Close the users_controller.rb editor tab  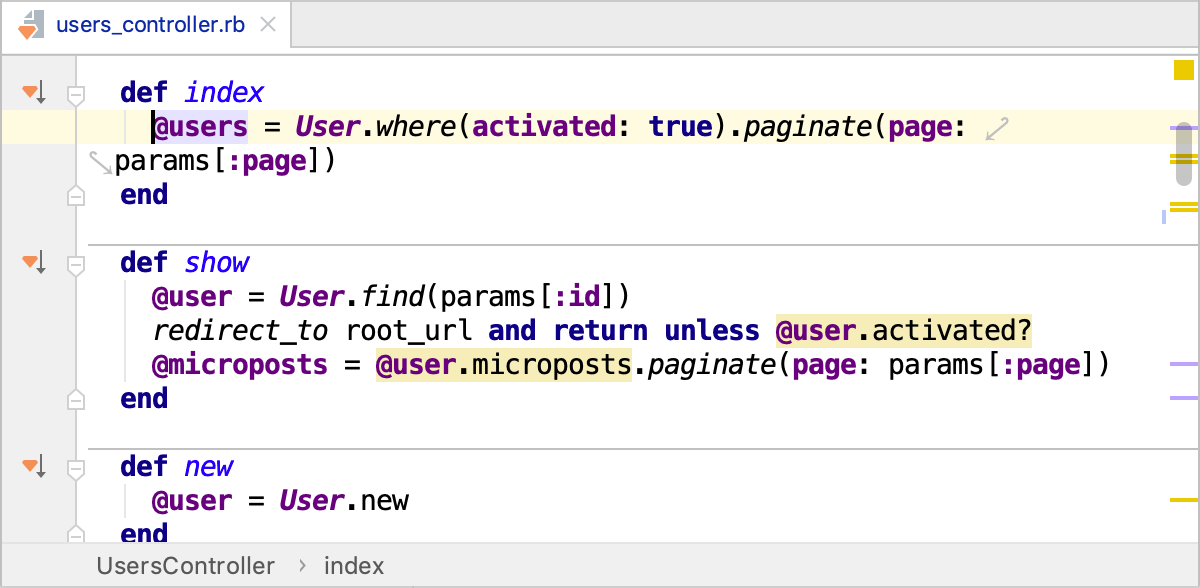[x=267, y=25]
